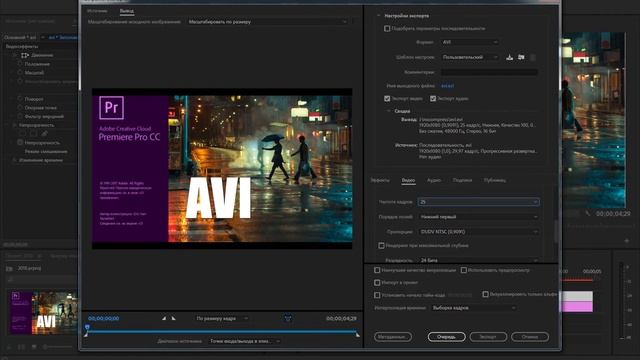Open the Эффекты settings tab
This screenshot has width=640, height=360.
[x=380, y=180]
